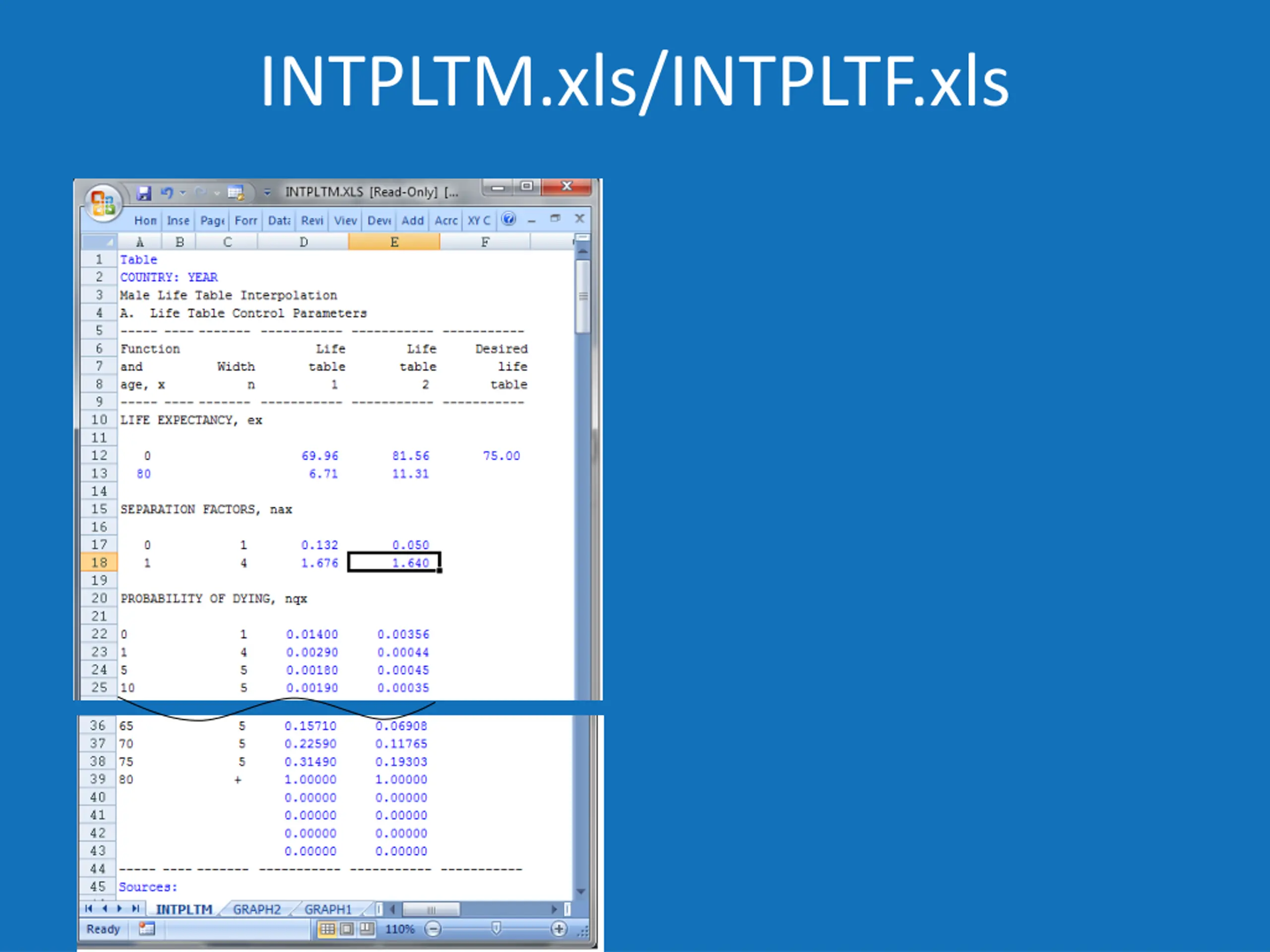Click the Office button orb
1270x952 pixels.
click(x=103, y=202)
